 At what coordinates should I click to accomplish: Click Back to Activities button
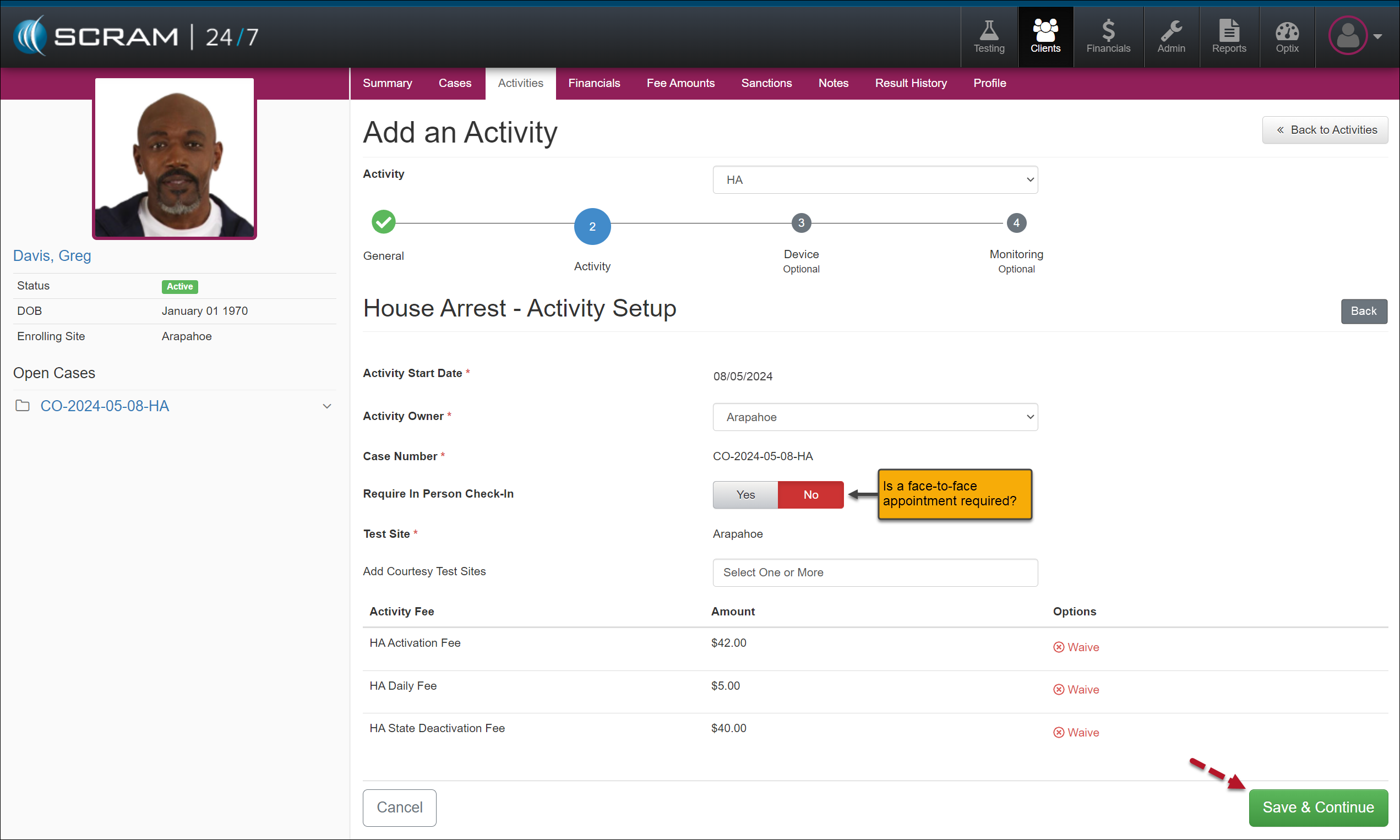pos(1324,130)
